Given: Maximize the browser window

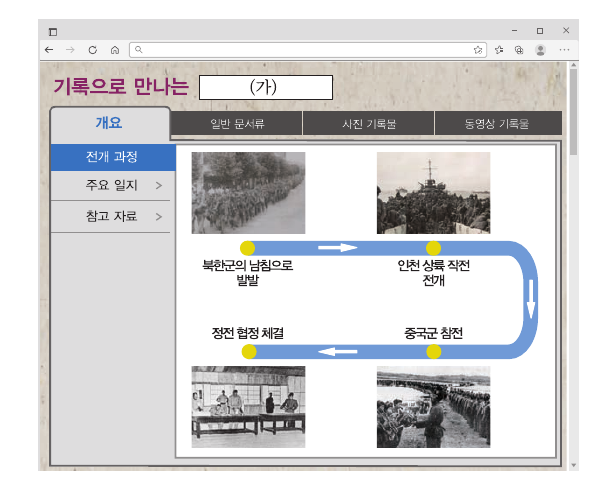Looking at the screenshot, I should tap(540, 31).
